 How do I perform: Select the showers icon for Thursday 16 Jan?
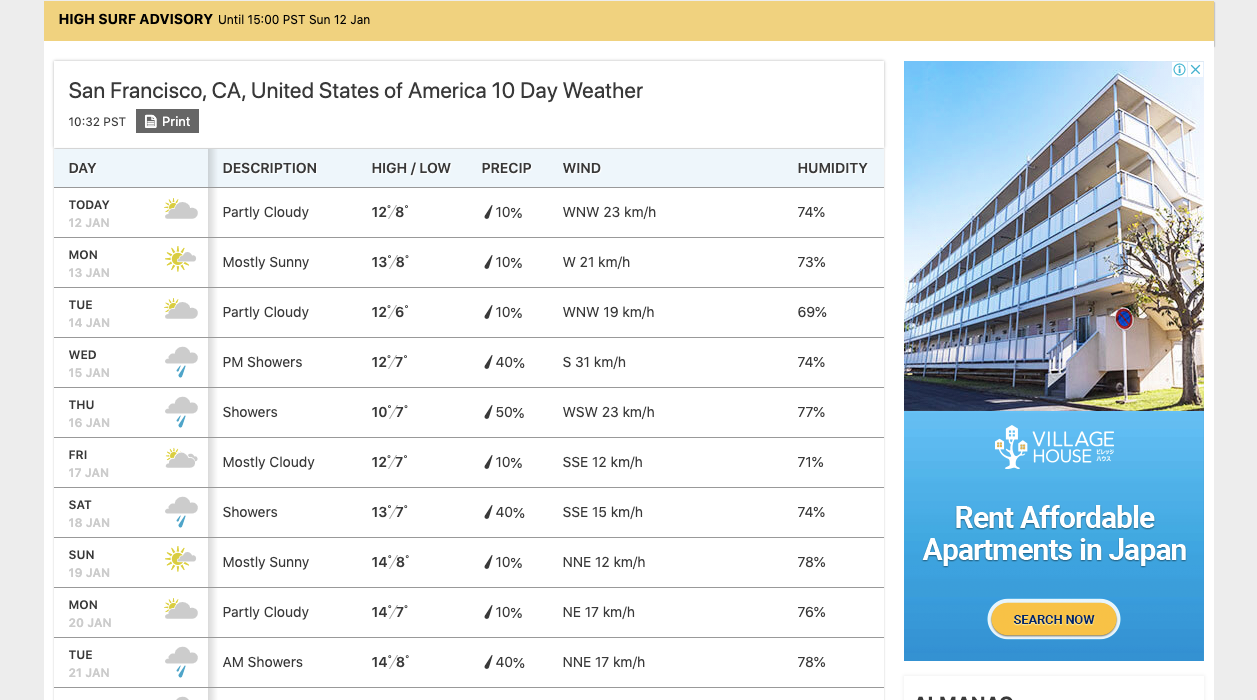(181, 412)
